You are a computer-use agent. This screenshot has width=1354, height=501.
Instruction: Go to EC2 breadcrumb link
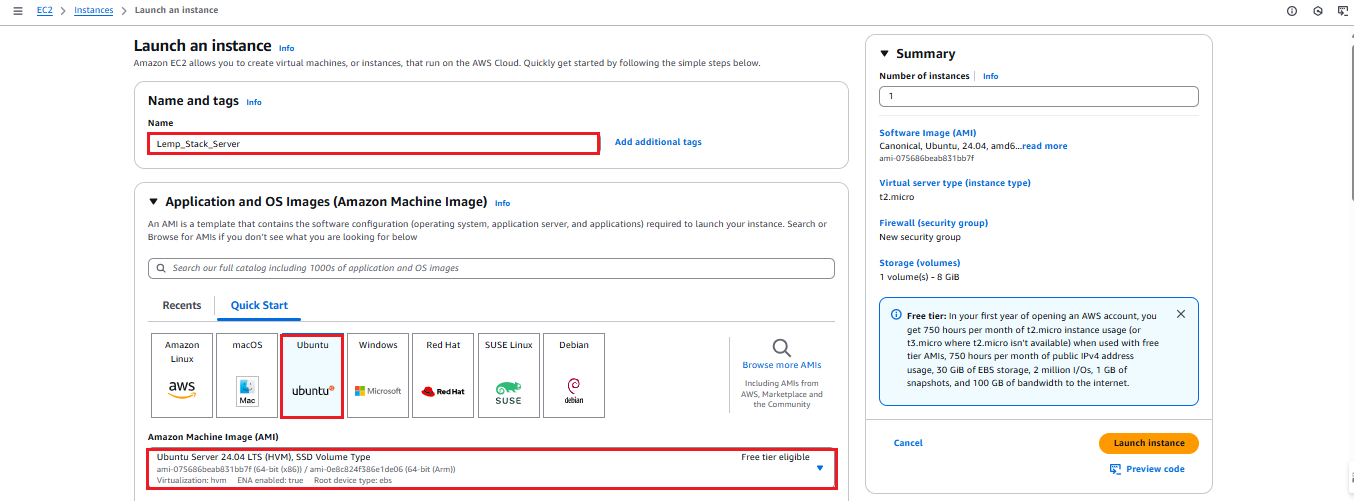(x=45, y=10)
